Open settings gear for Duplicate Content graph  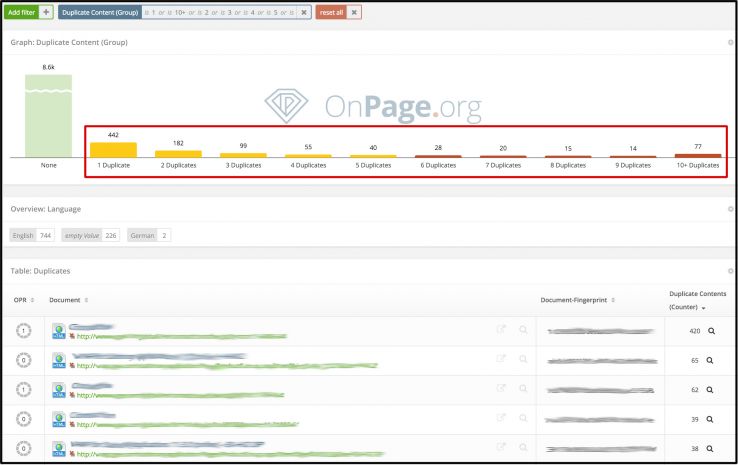click(x=730, y=42)
